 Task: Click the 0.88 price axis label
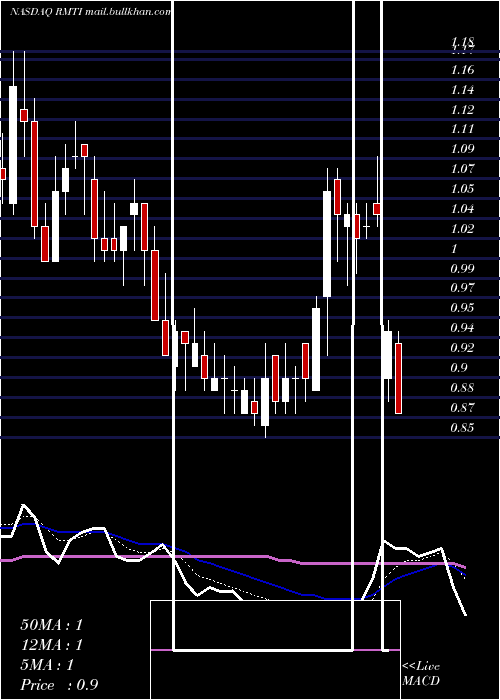[462, 388]
